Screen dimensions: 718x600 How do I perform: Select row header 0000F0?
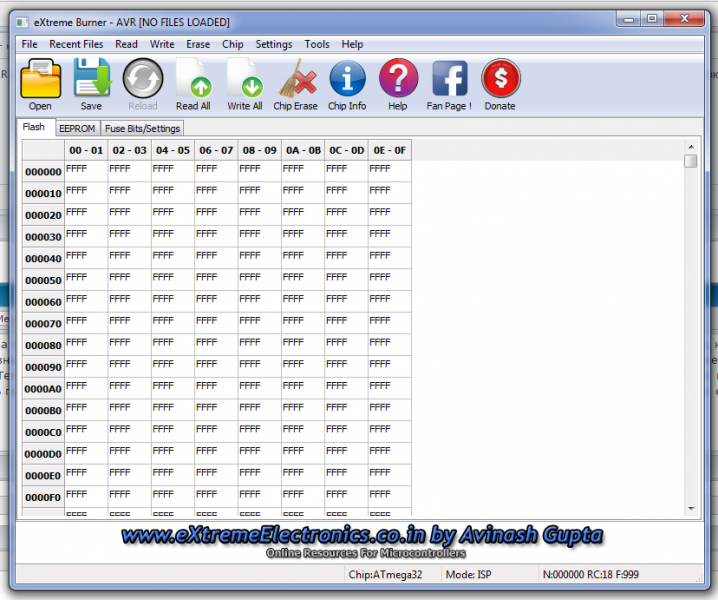(x=44, y=497)
